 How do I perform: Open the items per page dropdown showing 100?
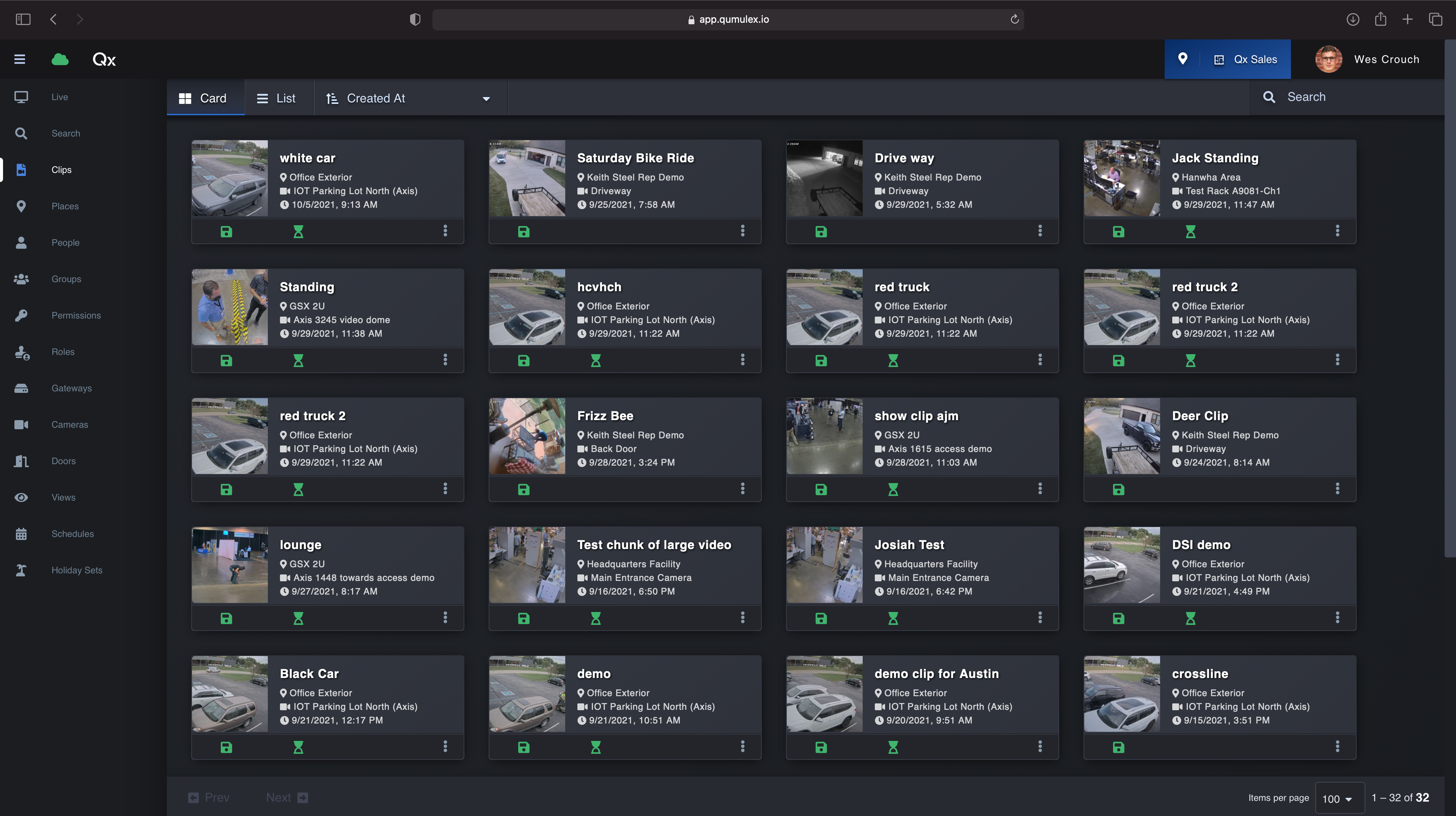pos(1340,799)
